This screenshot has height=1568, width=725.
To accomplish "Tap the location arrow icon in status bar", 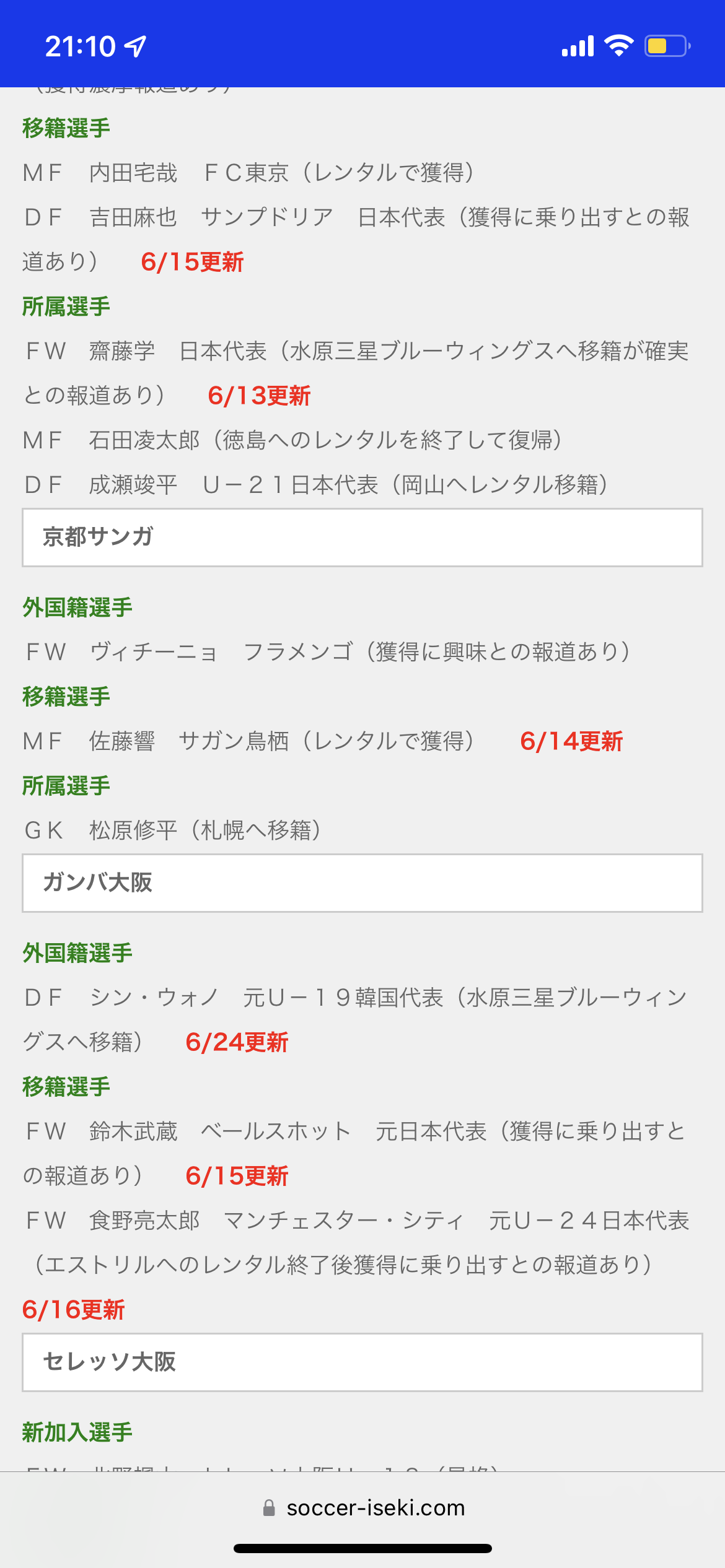I will click(136, 46).
